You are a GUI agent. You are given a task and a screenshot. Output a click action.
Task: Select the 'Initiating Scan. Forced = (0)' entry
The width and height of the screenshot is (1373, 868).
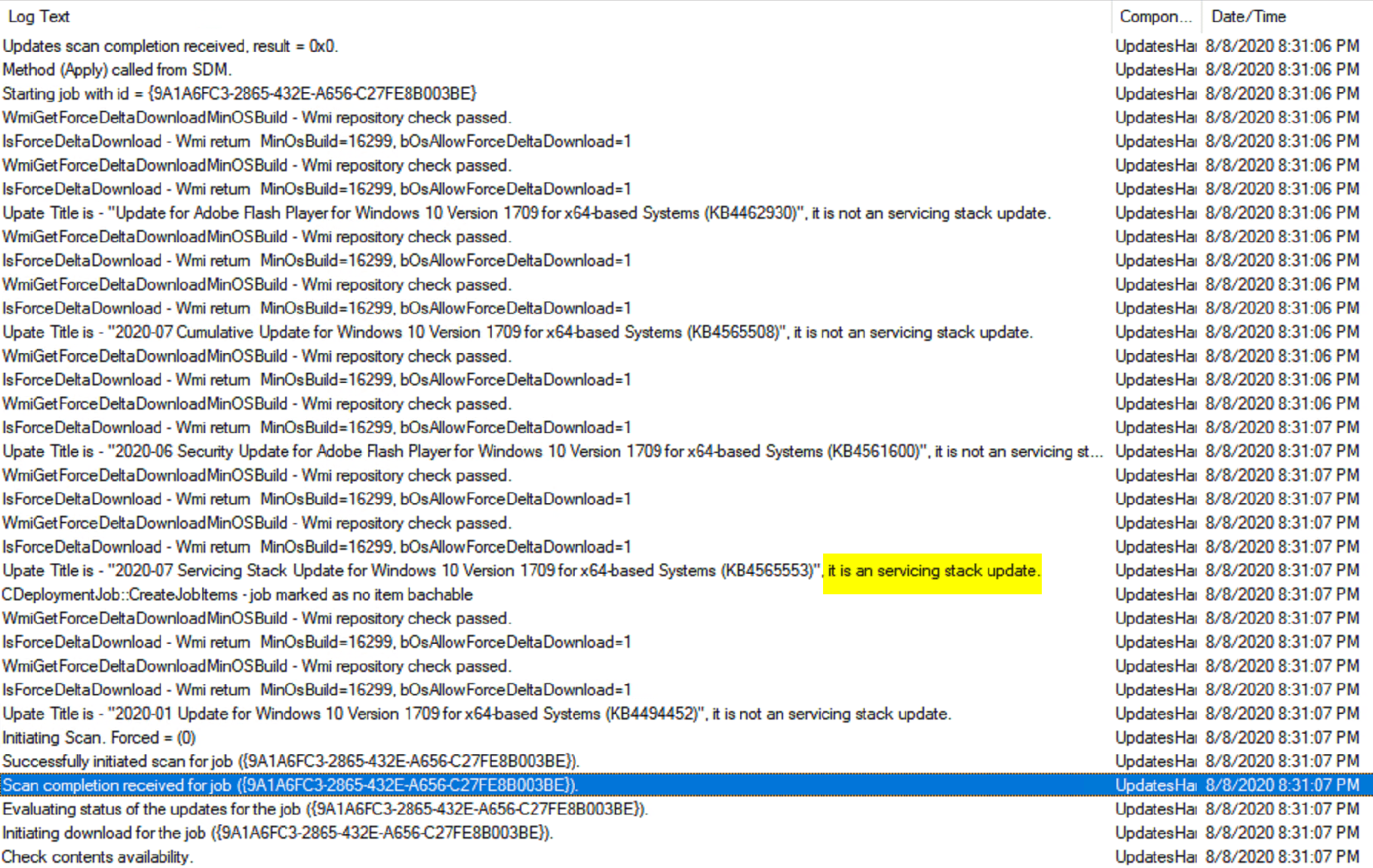pos(98,738)
